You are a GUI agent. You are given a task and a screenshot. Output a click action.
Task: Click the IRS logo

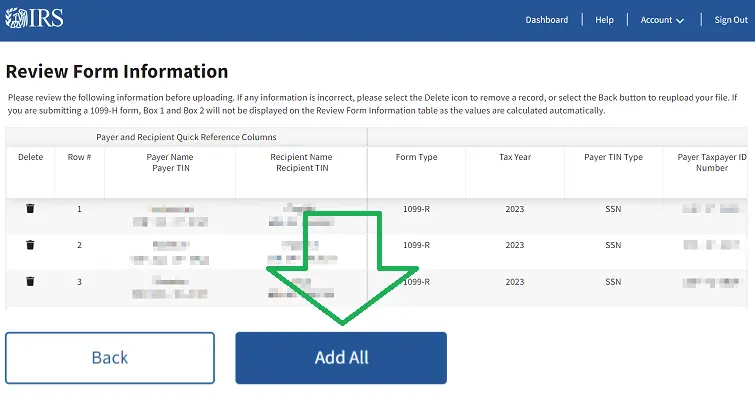coord(34,18)
